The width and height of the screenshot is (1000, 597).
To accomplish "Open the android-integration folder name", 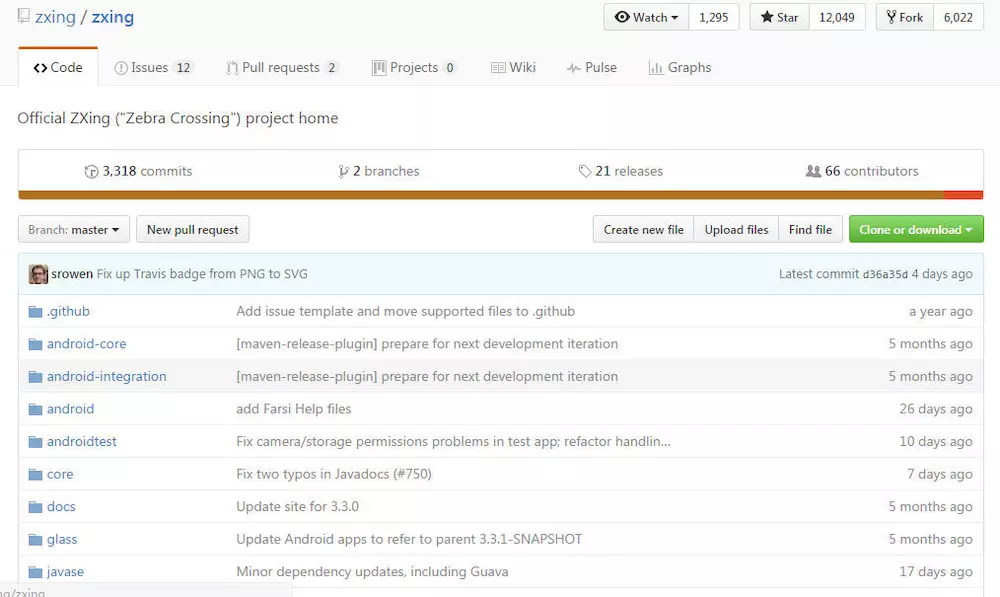I will (x=107, y=377).
